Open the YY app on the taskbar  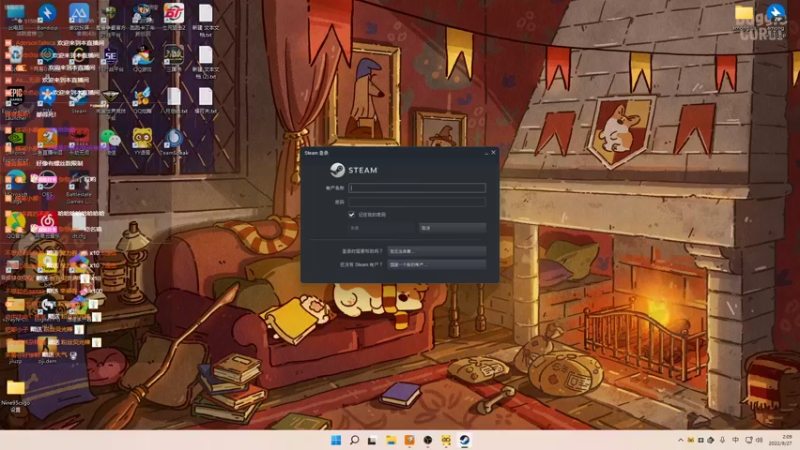446,440
